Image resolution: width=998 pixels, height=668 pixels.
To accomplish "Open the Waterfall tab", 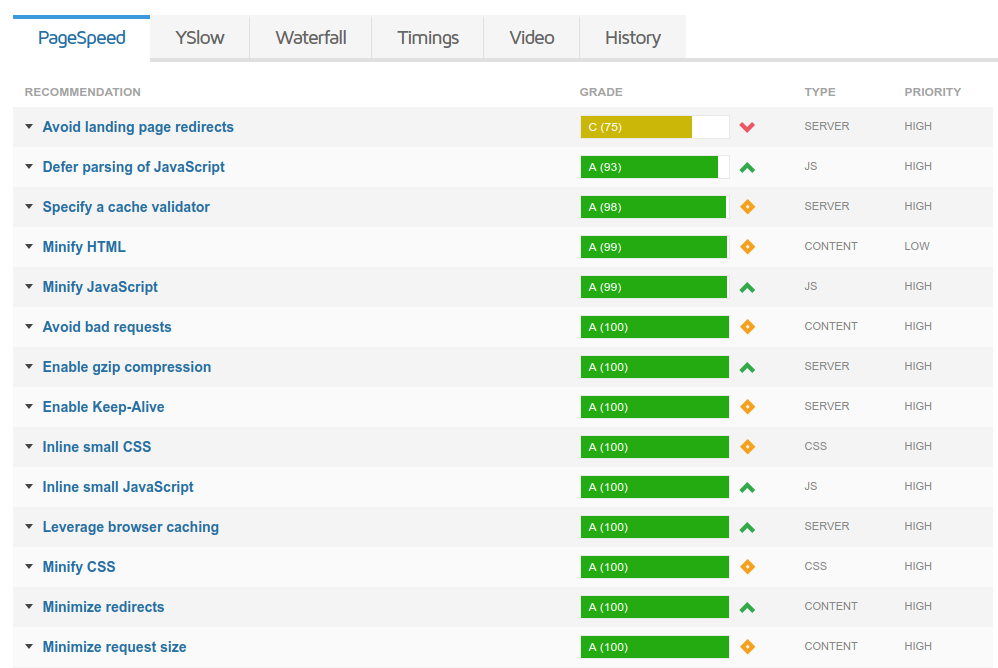I will point(311,38).
